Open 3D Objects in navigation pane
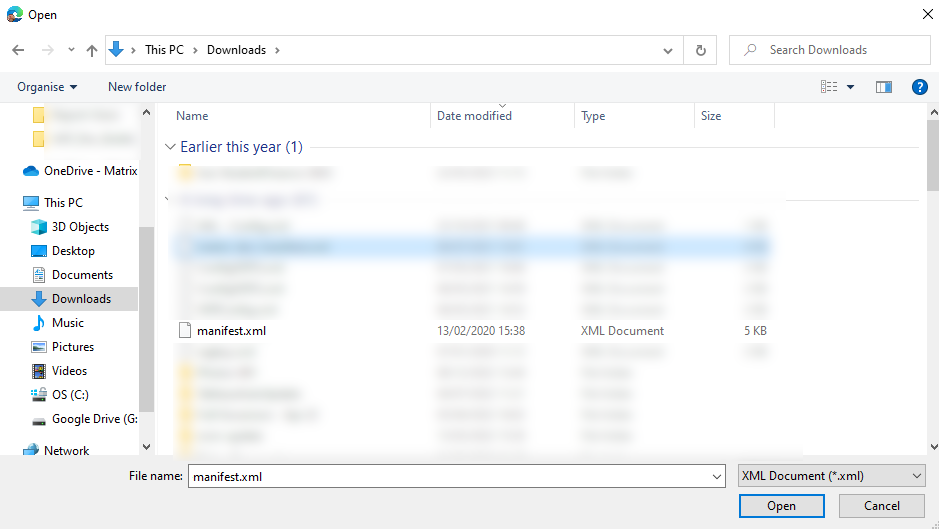The width and height of the screenshot is (939, 529). 80,227
